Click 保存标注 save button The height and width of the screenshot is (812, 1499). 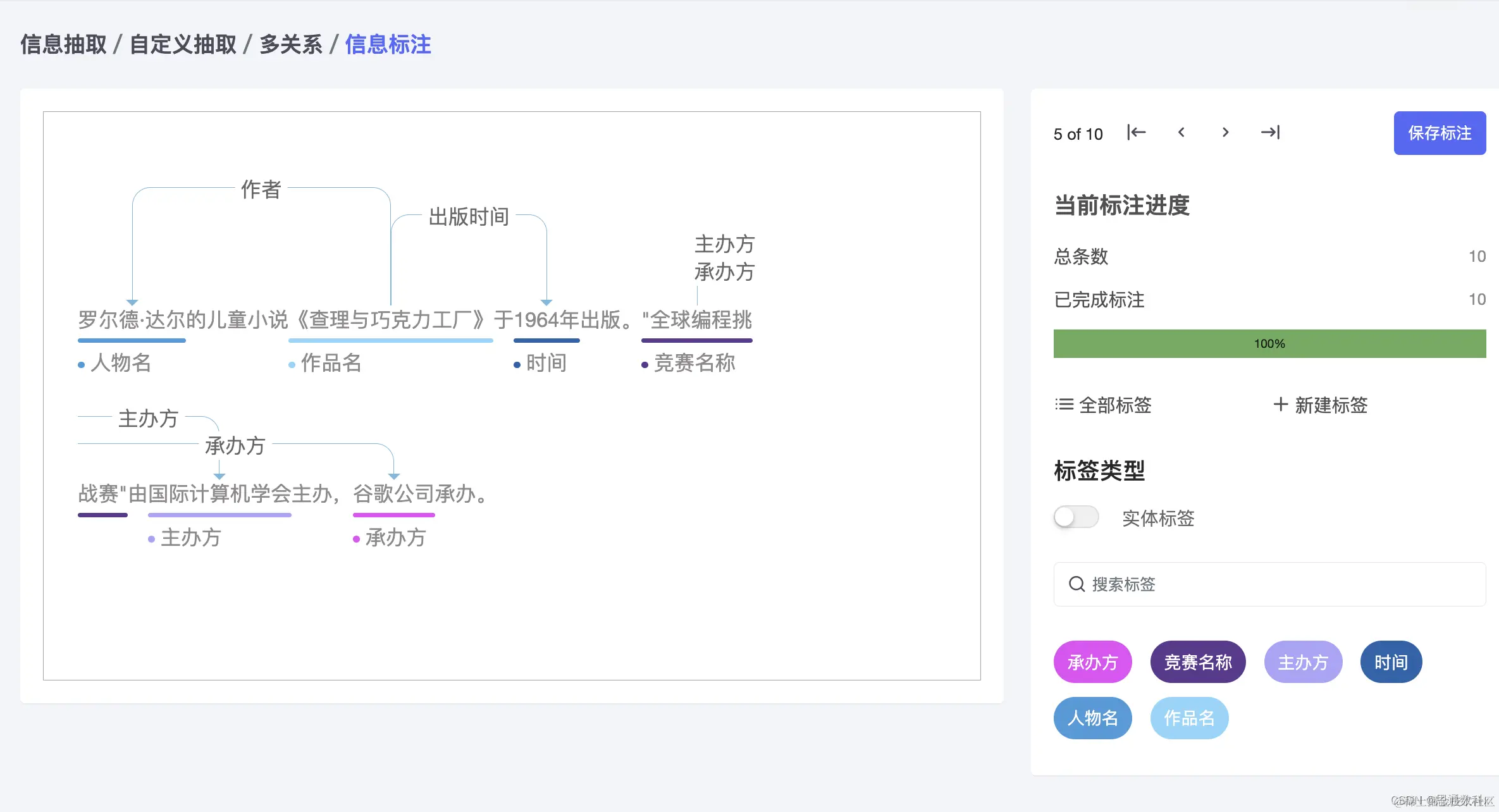coord(1439,133)
